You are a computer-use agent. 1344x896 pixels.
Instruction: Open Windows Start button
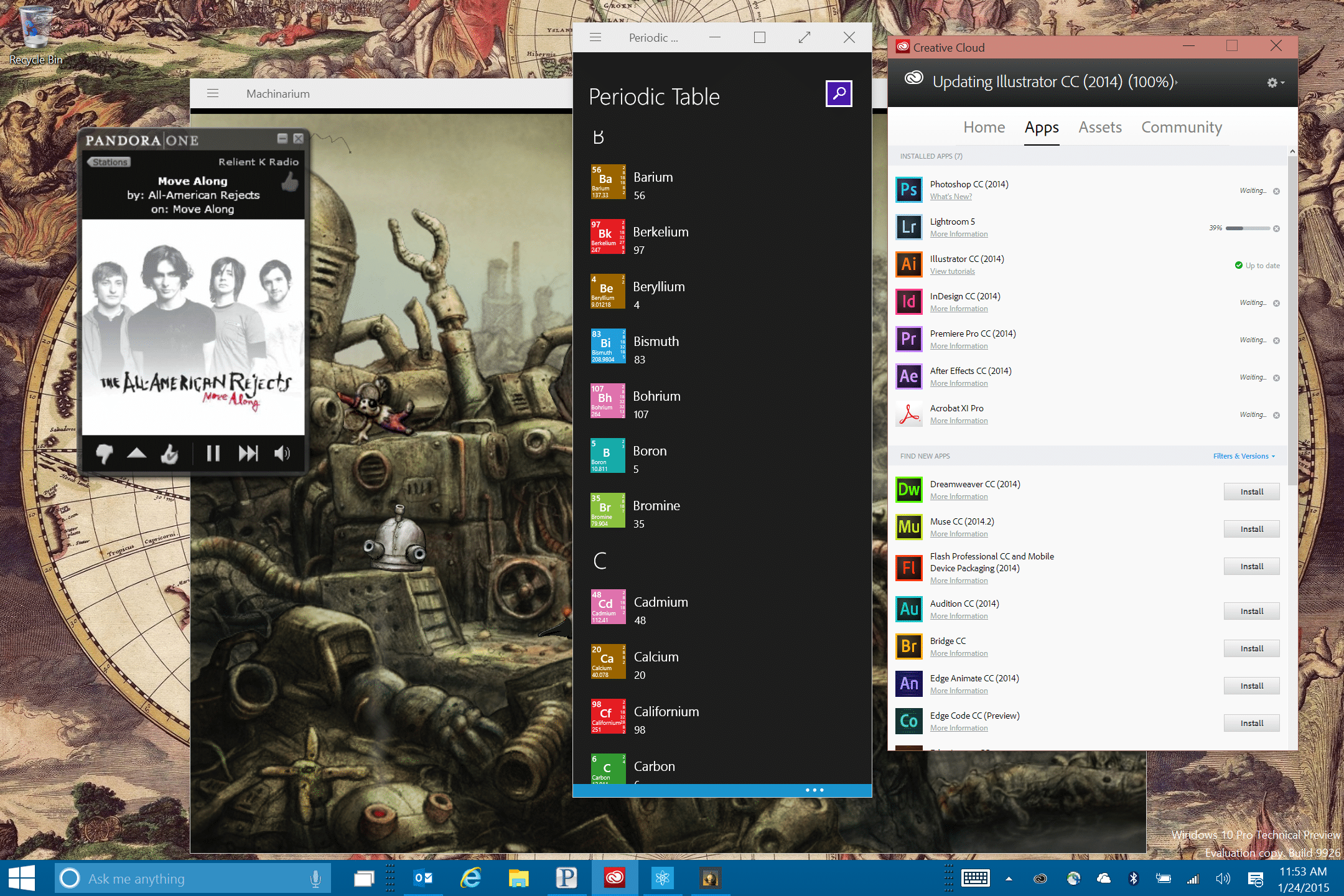tap(22, 879)
